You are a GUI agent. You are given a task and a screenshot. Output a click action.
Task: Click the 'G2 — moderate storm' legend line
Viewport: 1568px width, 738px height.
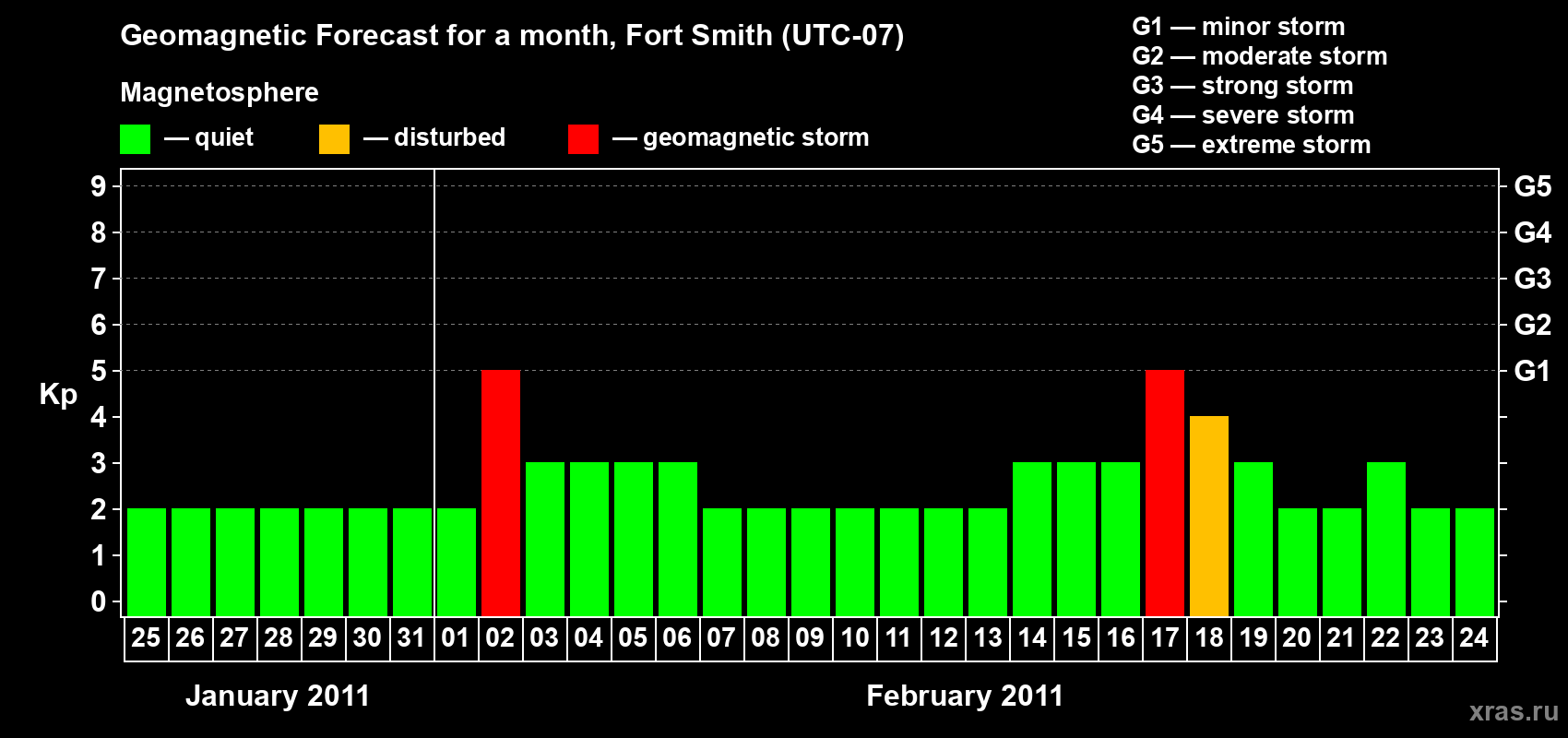pyautogui.click(x=1260, y=56)
